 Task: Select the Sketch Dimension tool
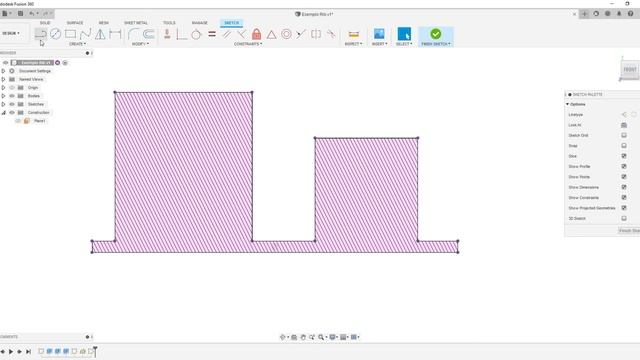click(x=115, y=34)
